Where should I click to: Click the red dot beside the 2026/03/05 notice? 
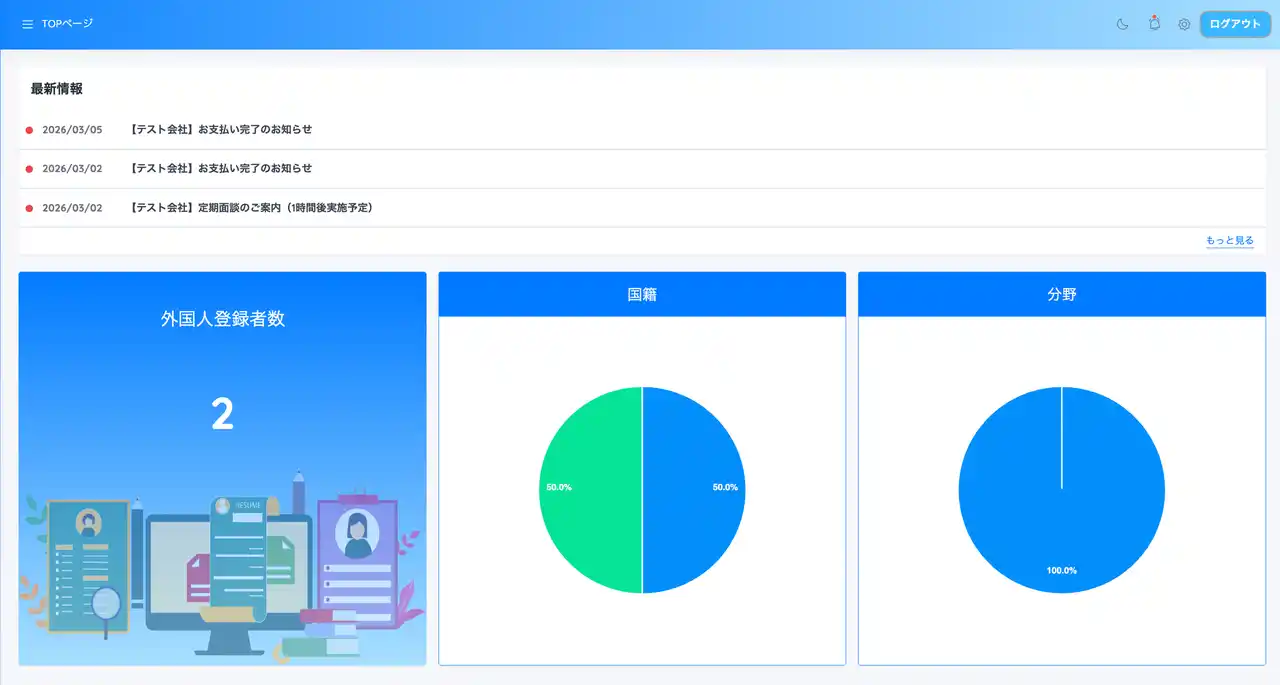click(x=29, y=130)
